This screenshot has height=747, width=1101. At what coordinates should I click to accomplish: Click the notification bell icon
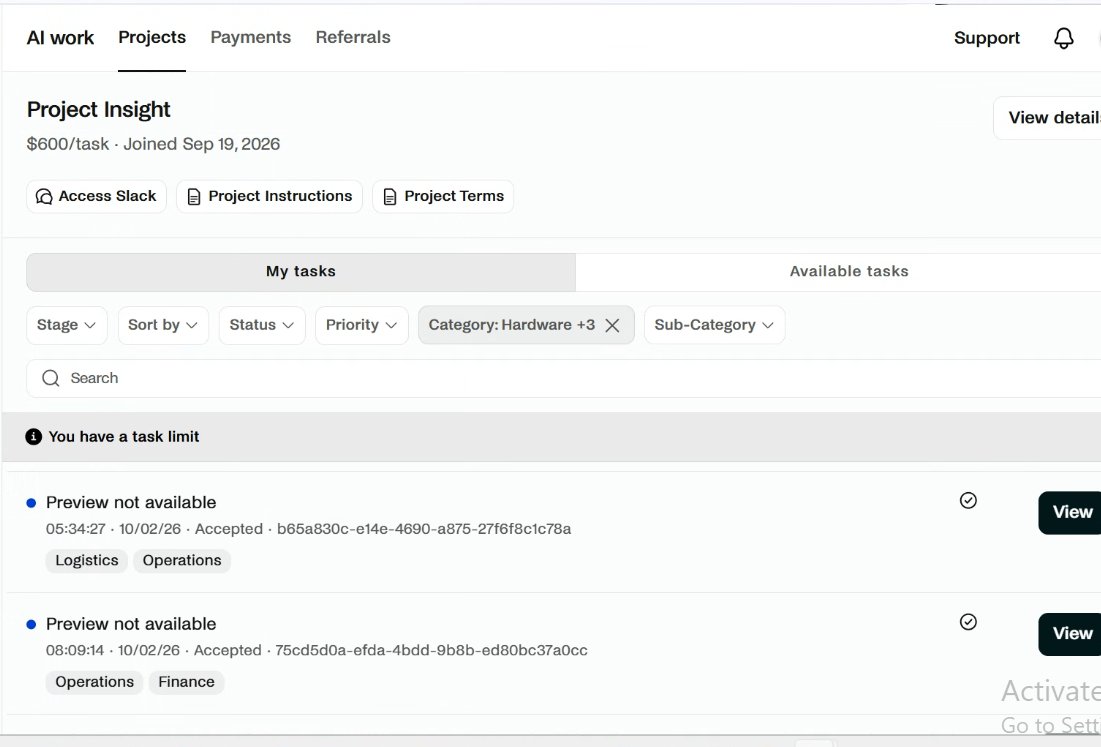click(x=1064, y=38)
